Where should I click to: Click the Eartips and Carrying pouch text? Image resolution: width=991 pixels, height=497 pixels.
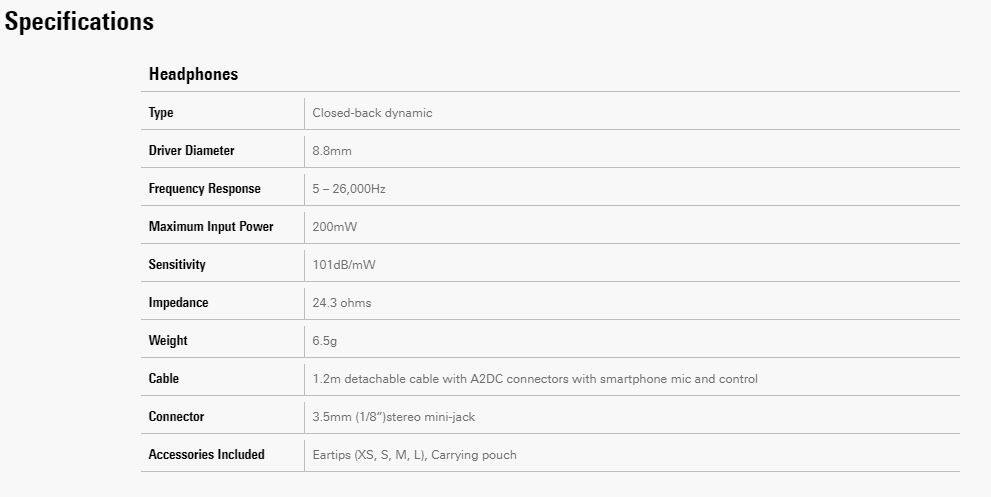(415, 455)
